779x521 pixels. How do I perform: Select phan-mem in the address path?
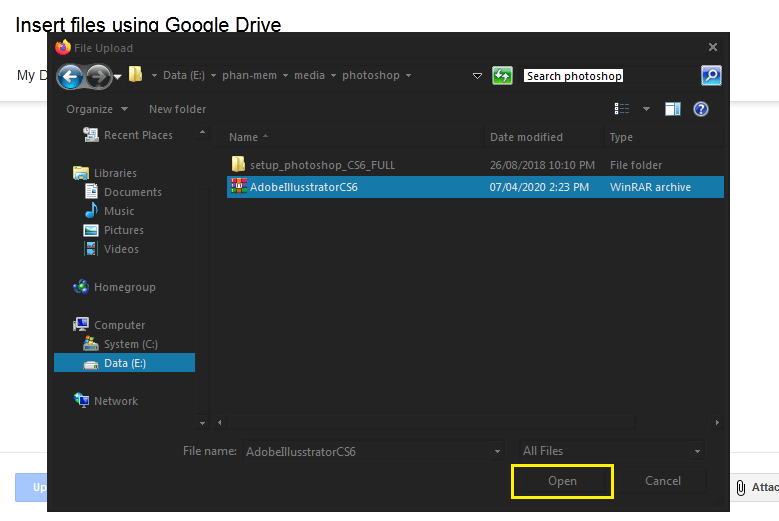coord(249,75)
